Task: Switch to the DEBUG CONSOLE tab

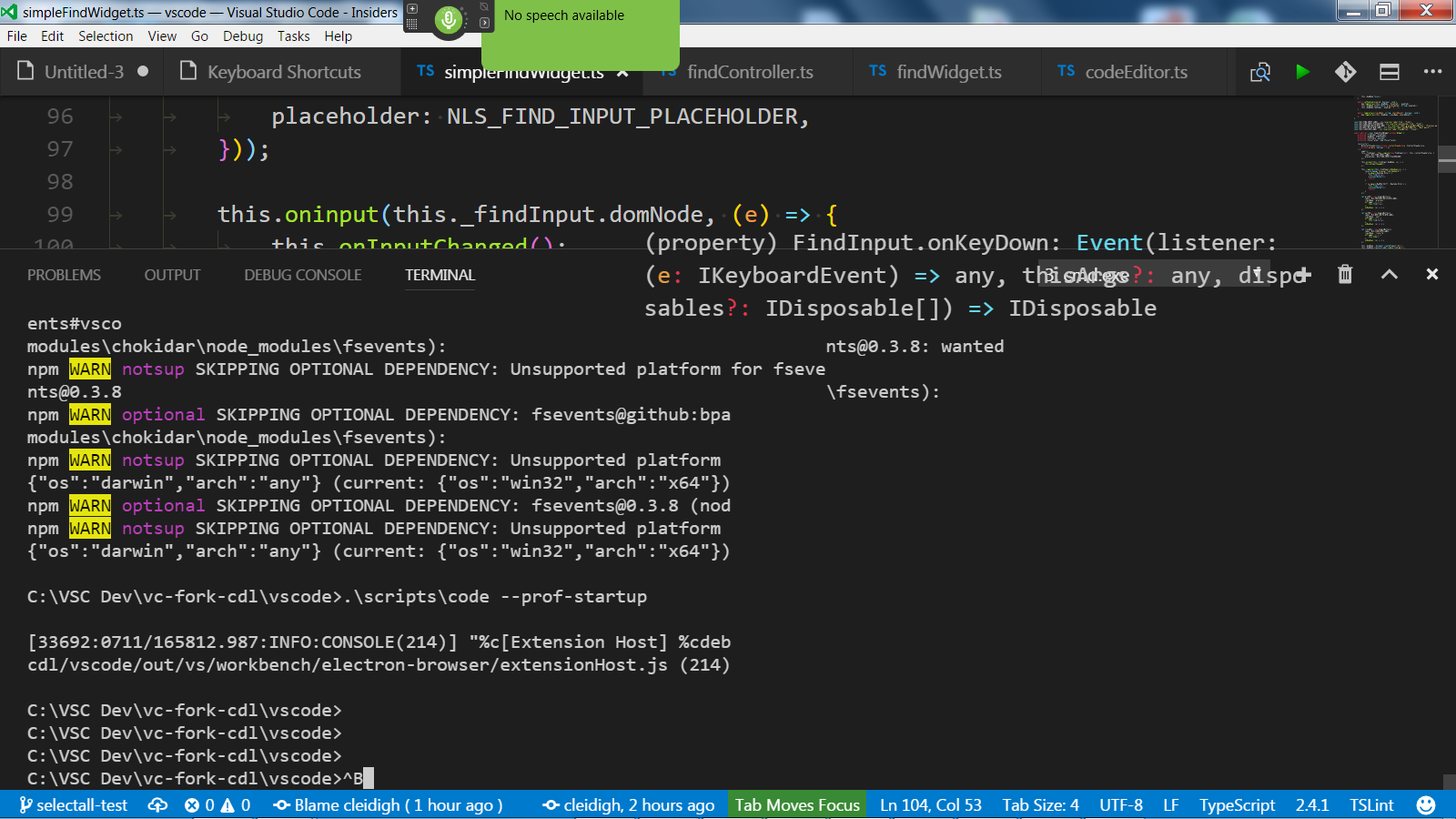Action: pyautogui.click(x=302, y=274)
